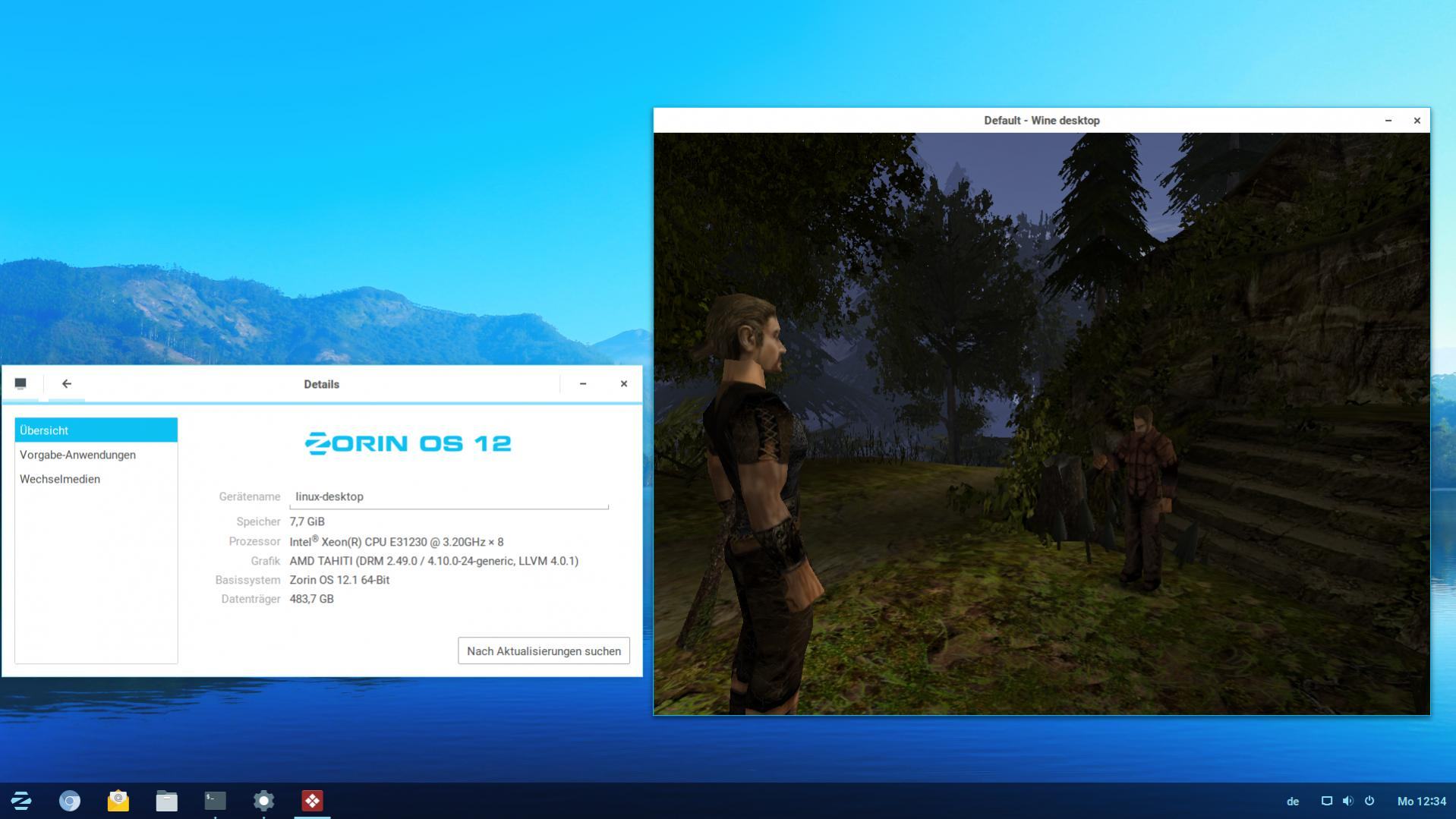Screen dimensions: 1456x819
Task: Launch Chromium browser from taskbar
Action: [70, 801]
